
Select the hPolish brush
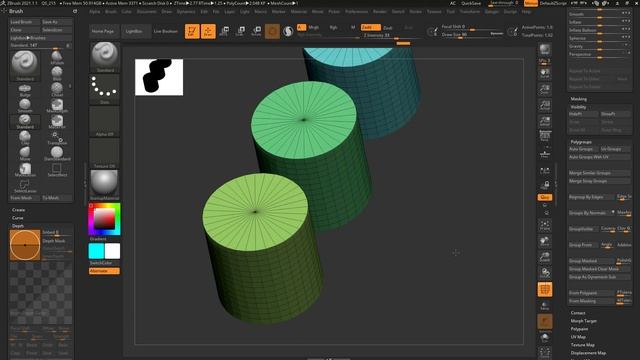coord(57,58)
